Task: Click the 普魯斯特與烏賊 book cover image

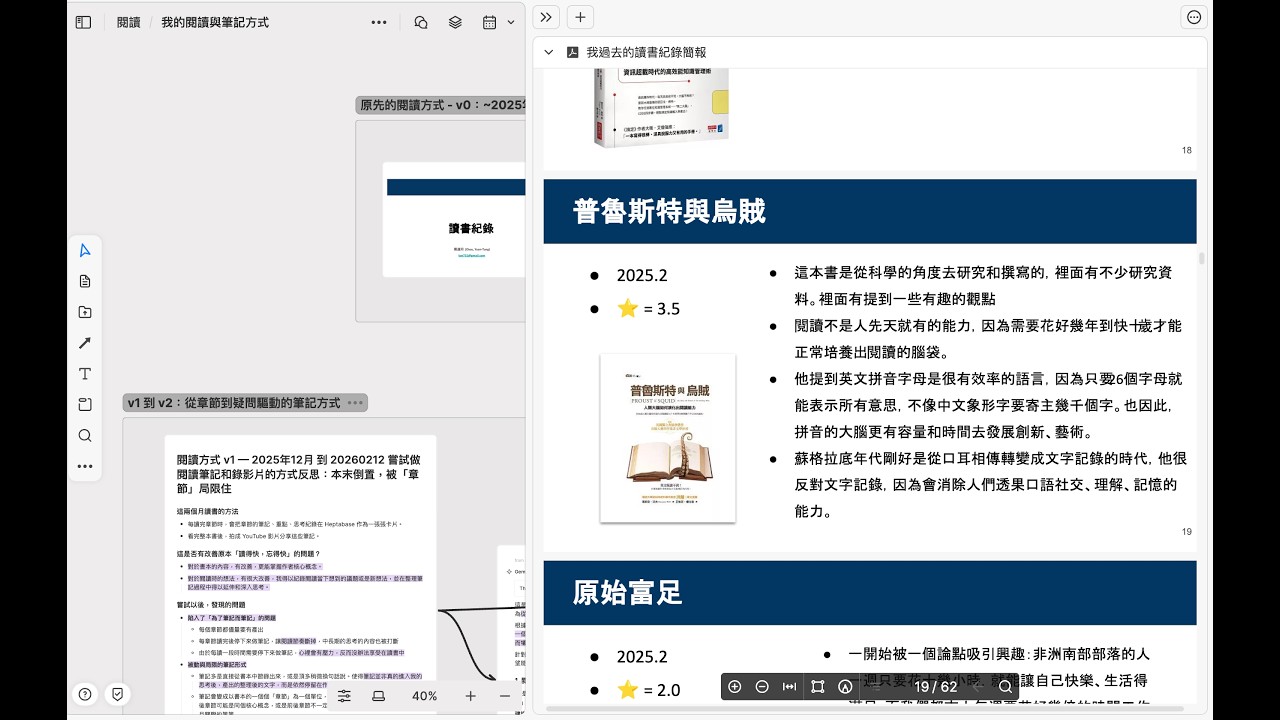Action: 668,438
